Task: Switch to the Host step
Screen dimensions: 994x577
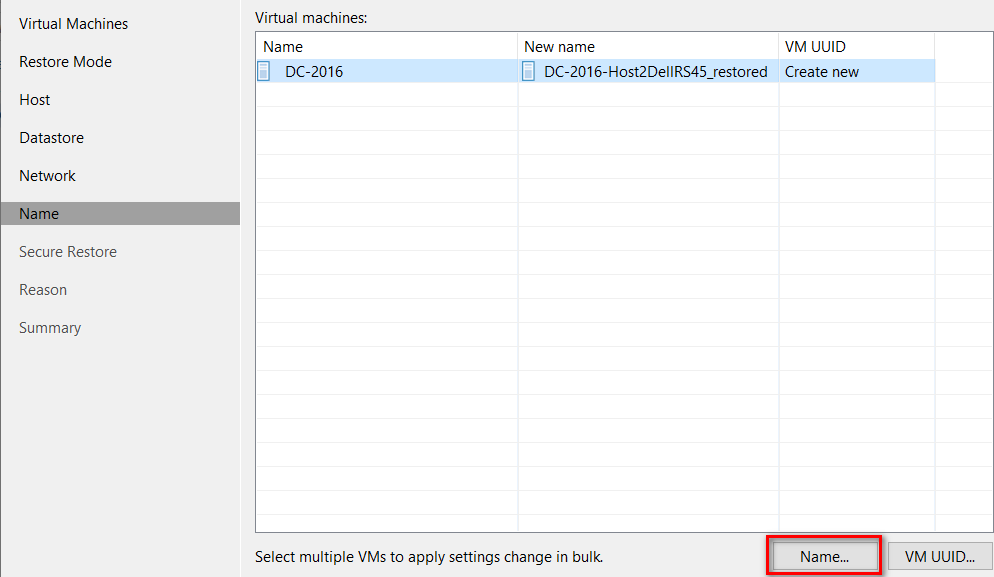Action: pos(34,100)
